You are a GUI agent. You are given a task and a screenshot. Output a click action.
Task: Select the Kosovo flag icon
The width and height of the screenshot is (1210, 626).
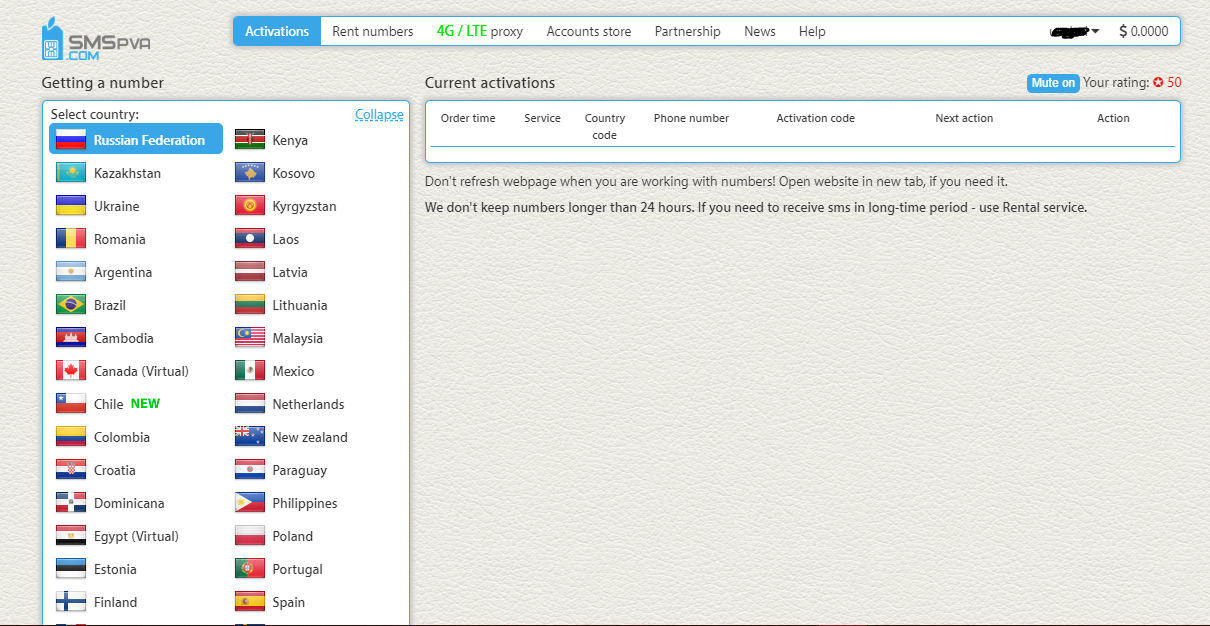tap(250, 173)
